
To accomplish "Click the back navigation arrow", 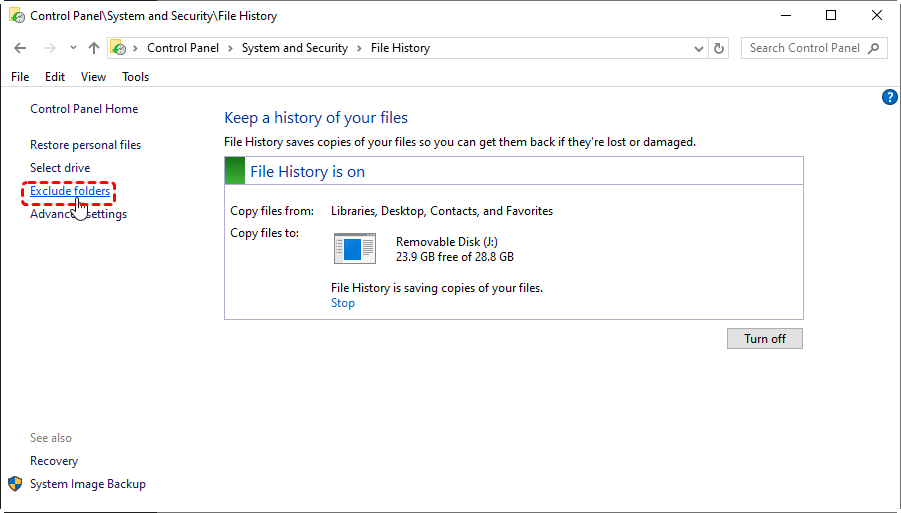I will point(20,48).
